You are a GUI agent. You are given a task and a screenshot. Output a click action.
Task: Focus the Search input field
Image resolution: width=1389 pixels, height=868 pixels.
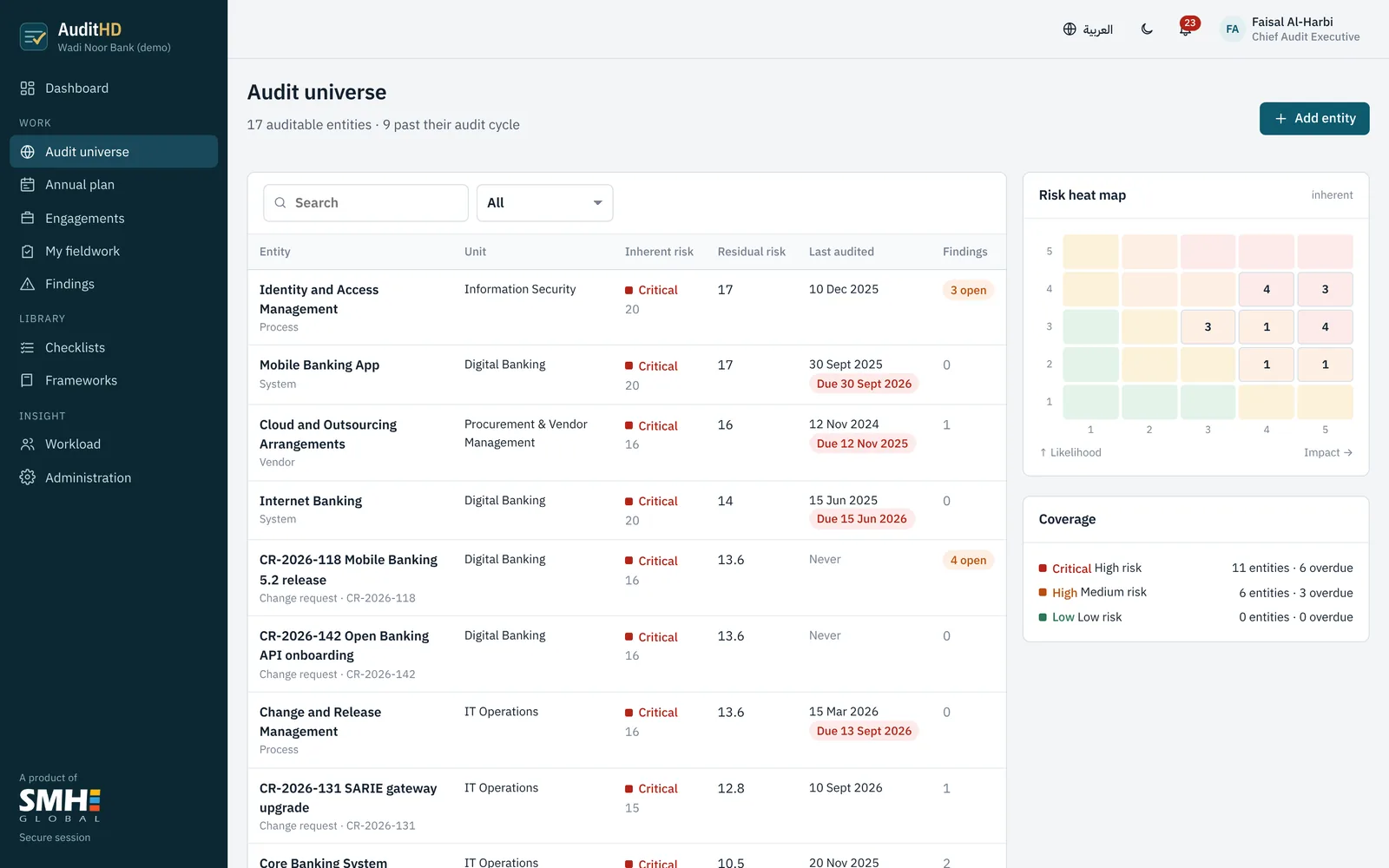pyautogui.click(x=365, y=203)
